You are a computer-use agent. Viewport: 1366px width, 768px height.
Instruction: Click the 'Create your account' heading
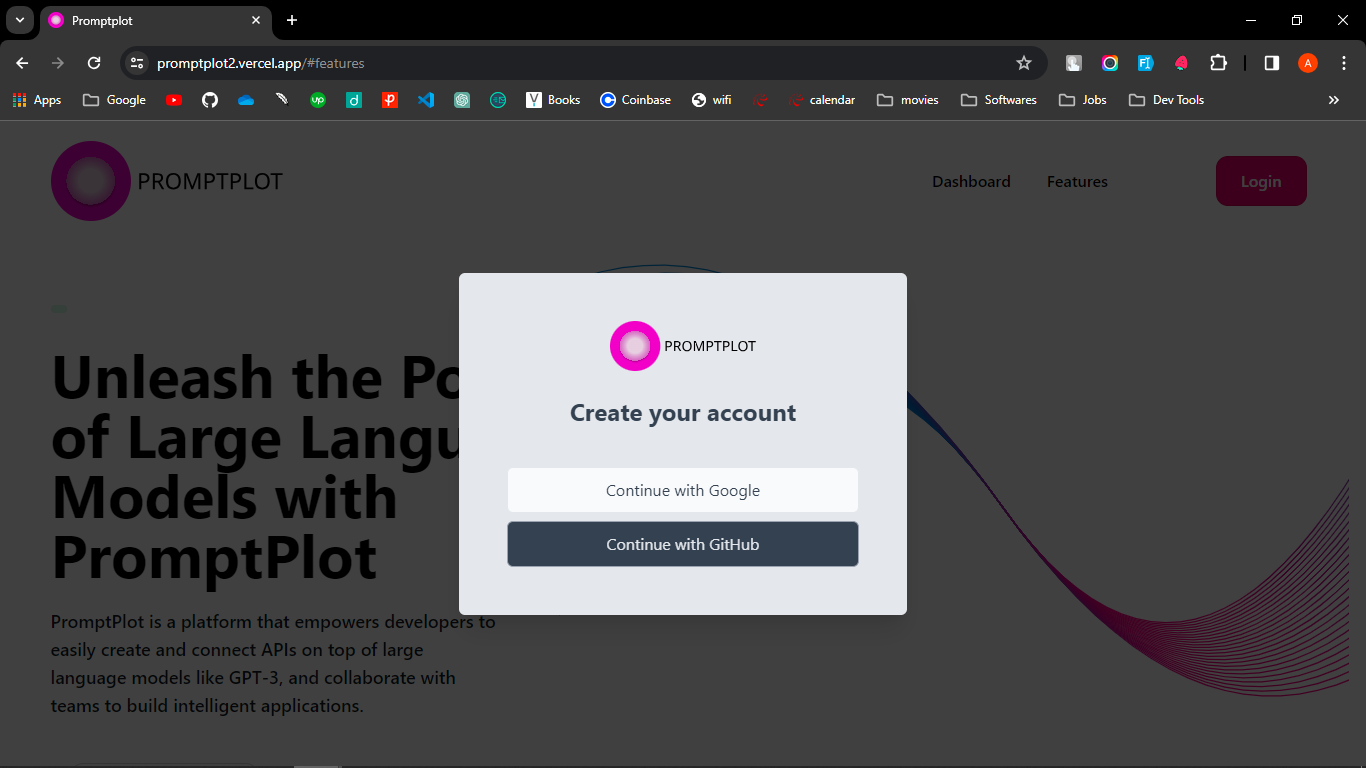[683, 413]
